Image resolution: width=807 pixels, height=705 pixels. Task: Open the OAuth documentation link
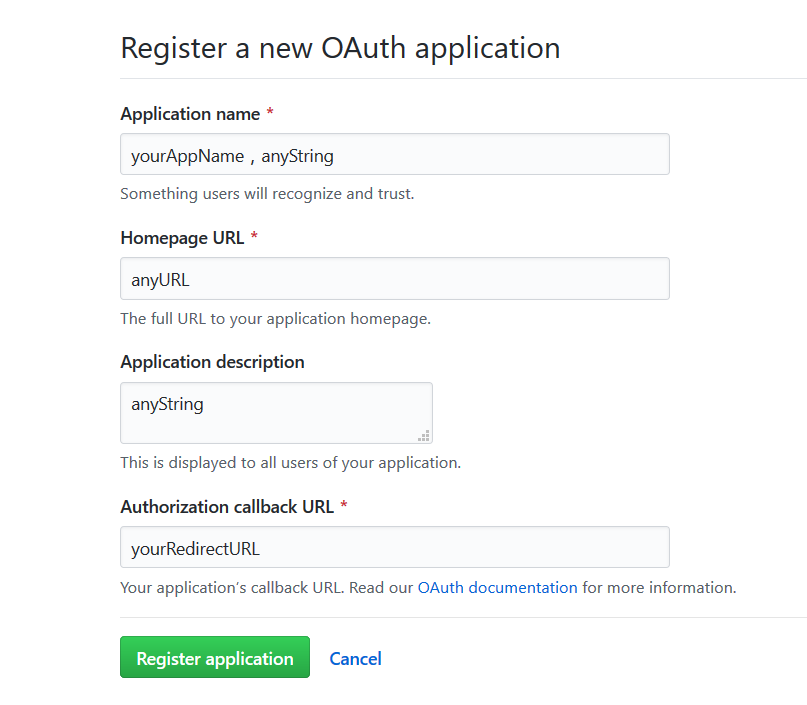point(497,588)
